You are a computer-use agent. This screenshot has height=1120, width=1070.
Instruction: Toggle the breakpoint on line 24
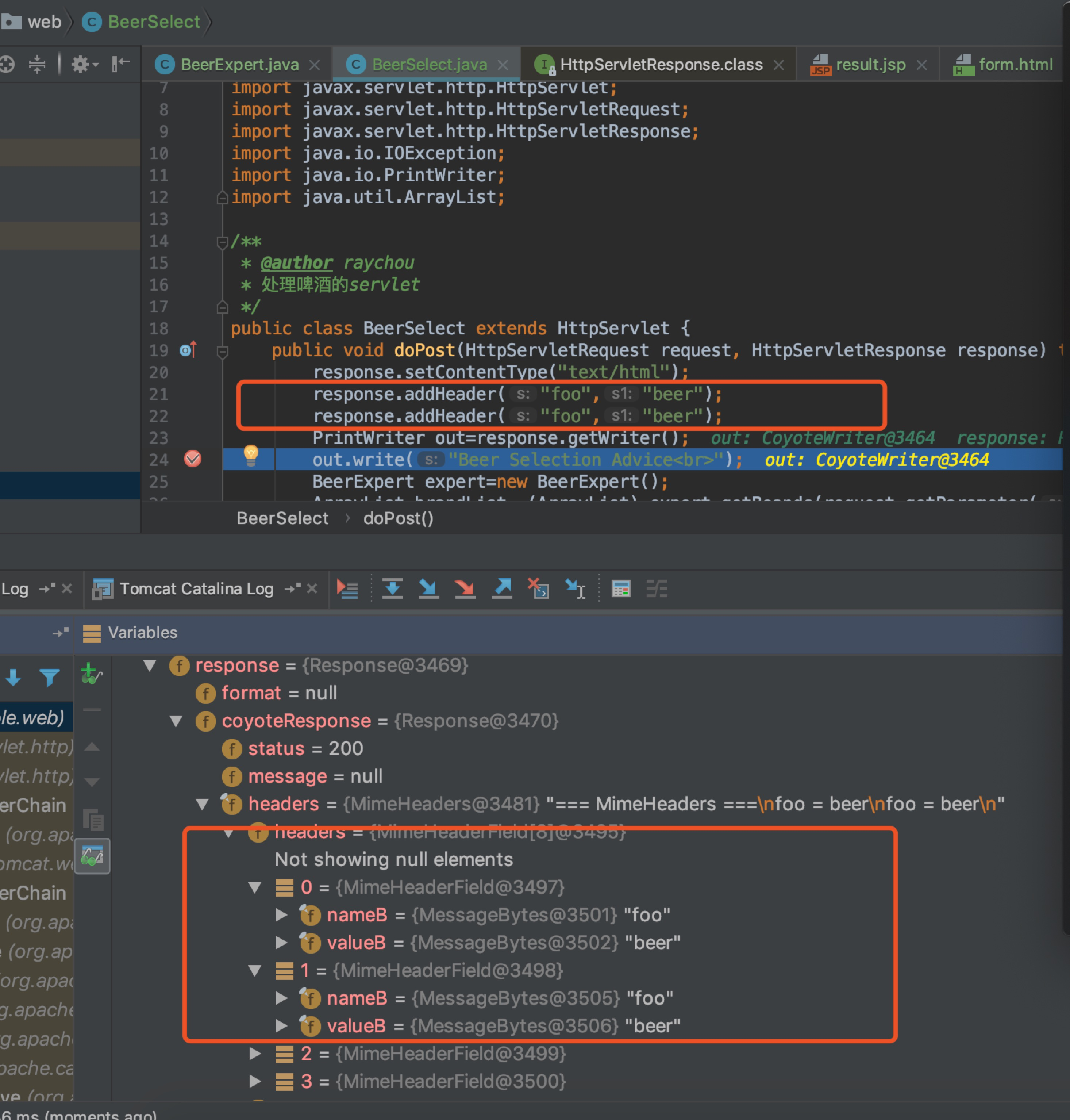click(x=193, y=459)
